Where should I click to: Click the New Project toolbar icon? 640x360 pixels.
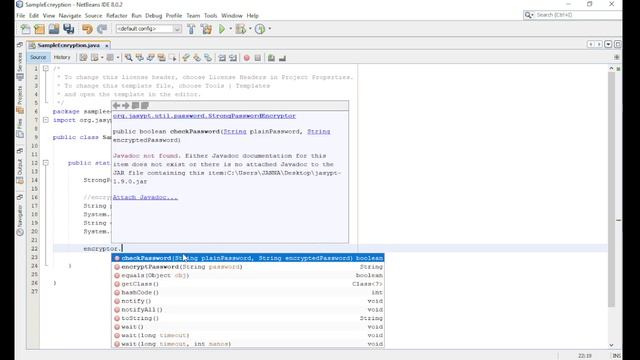tap(40, 29)
